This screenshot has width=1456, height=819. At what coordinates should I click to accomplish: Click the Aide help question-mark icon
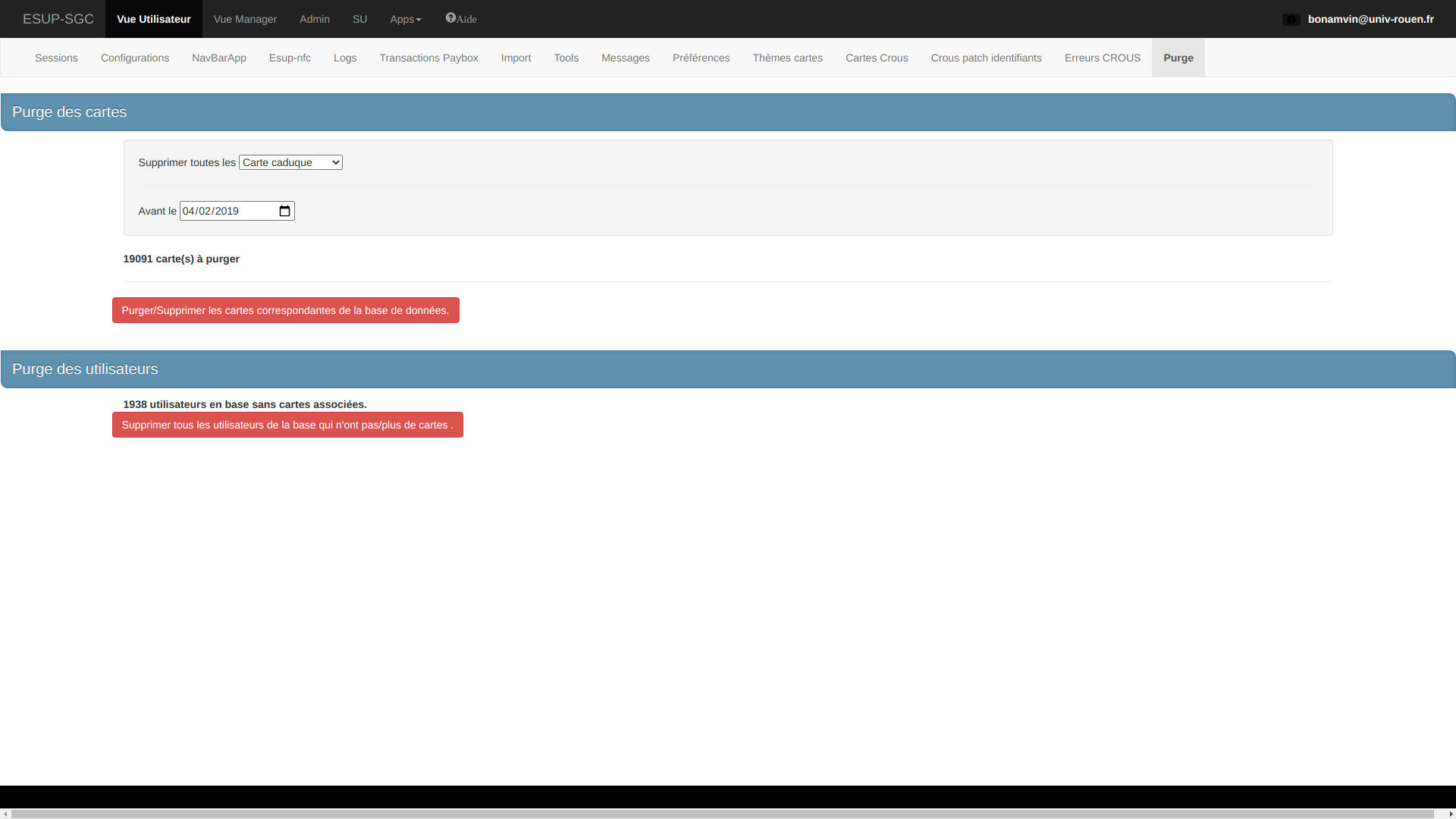450,18
